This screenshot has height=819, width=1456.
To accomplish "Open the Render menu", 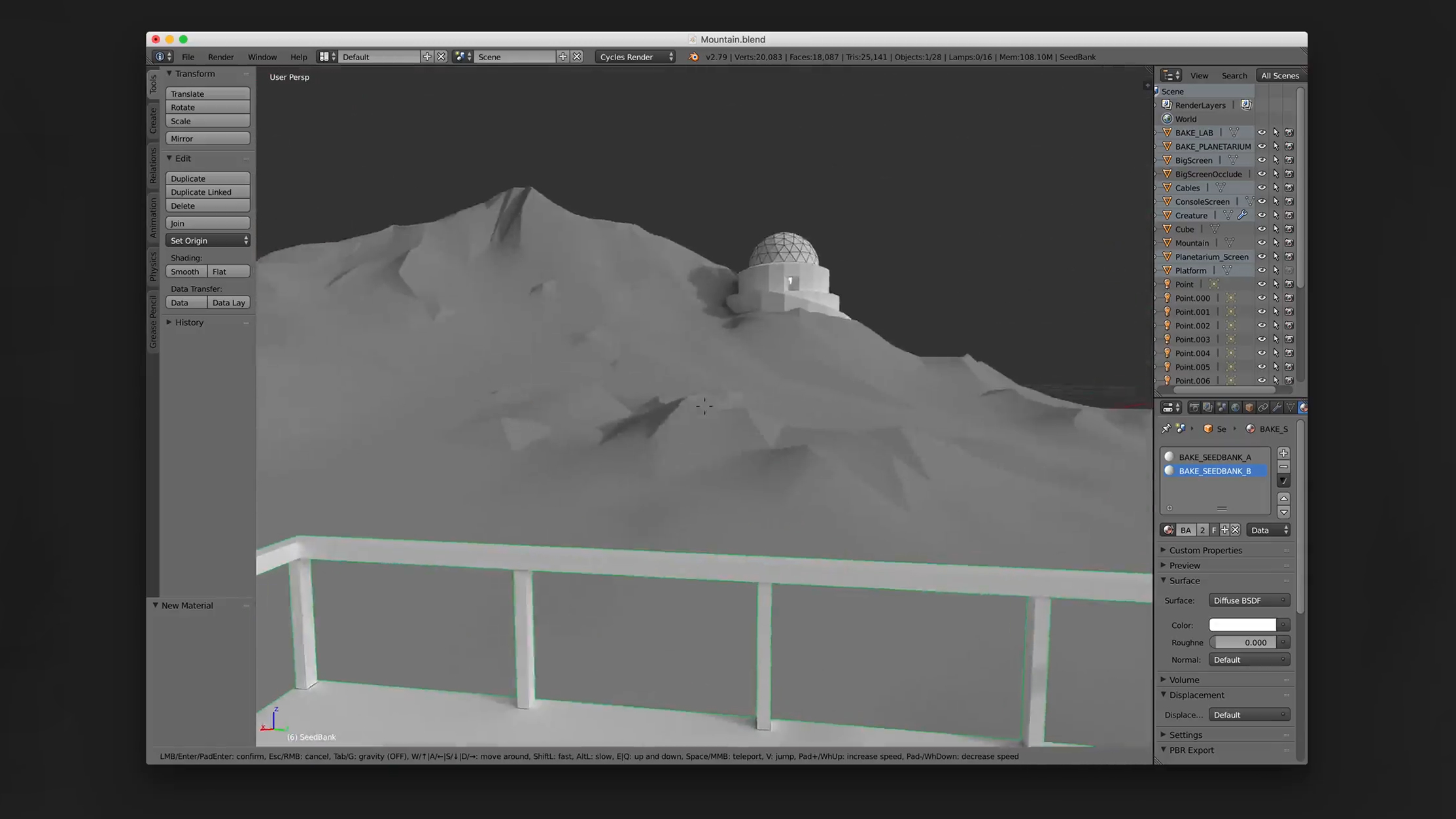I will pos(220,57).
